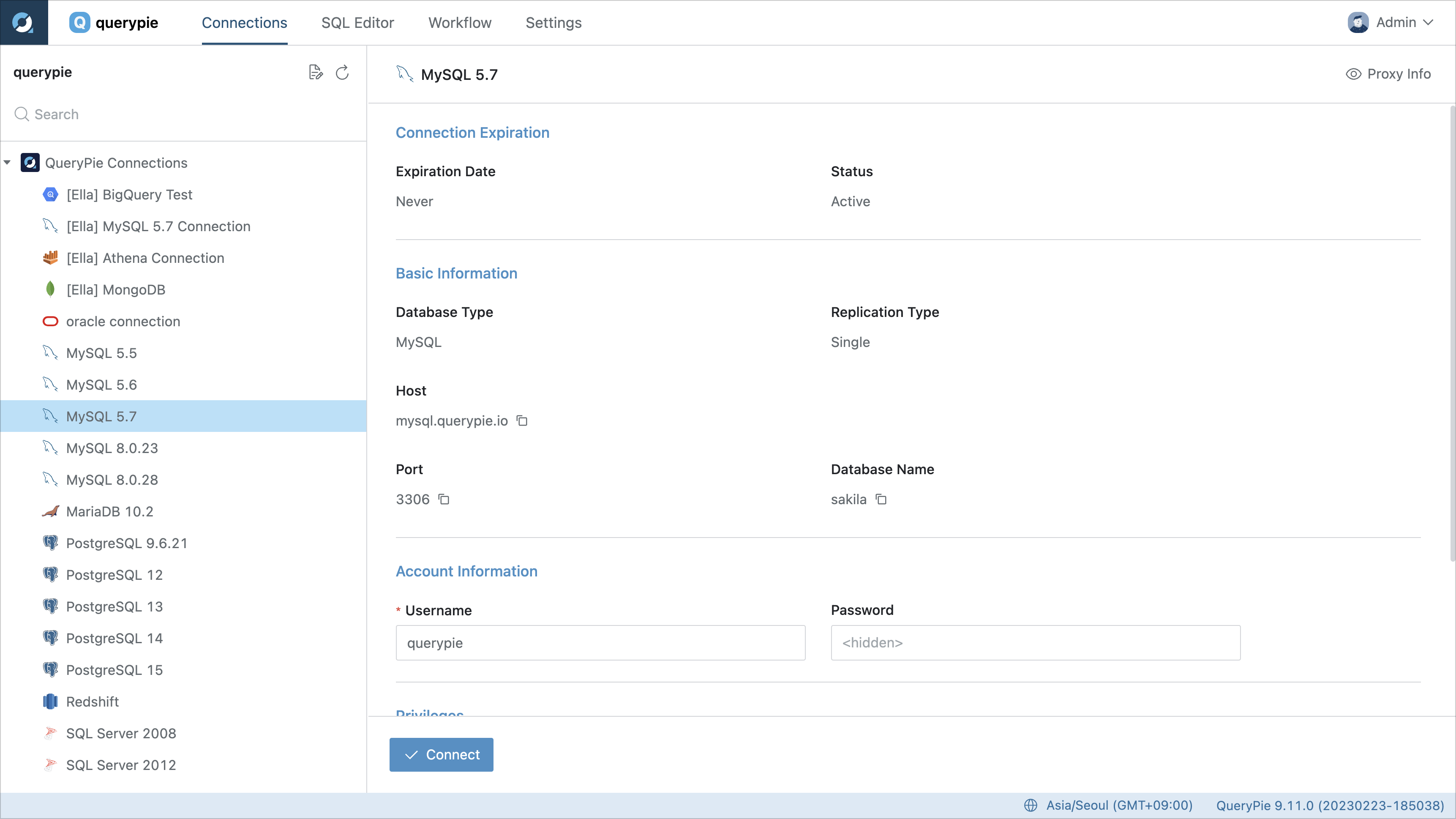Click the Password input field

pyautogui.click(x=1036, y=643)
